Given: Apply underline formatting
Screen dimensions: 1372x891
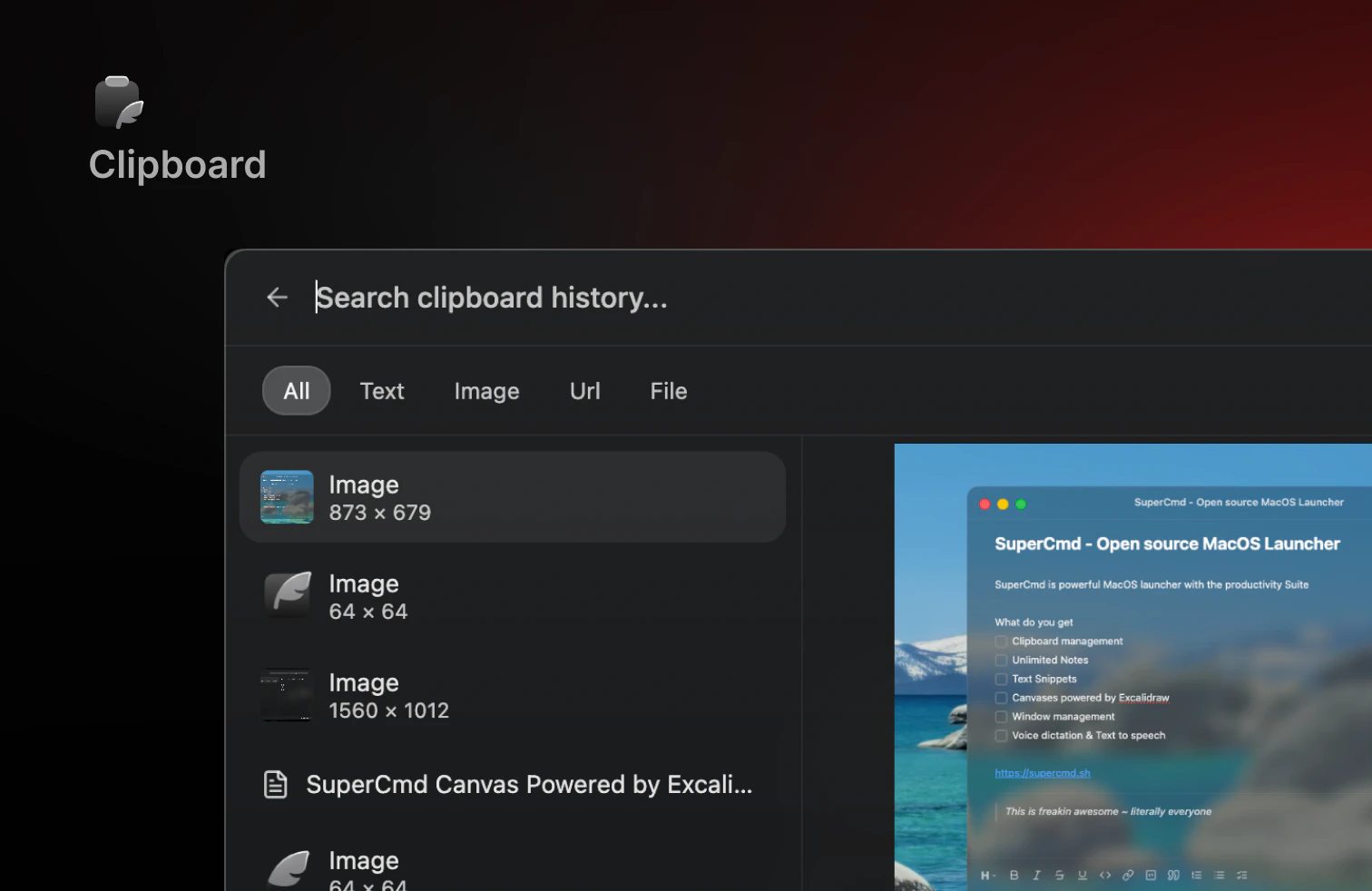Looking at the screenshot, I should 1083,876.
